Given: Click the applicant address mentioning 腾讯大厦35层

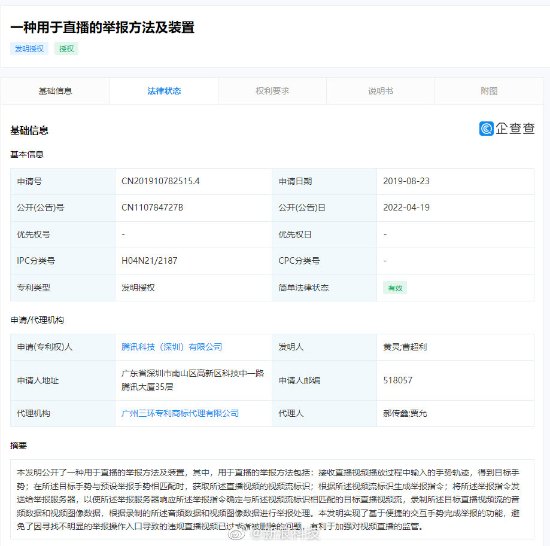Looking at the screenshot, I should click(x=193, y=380).
